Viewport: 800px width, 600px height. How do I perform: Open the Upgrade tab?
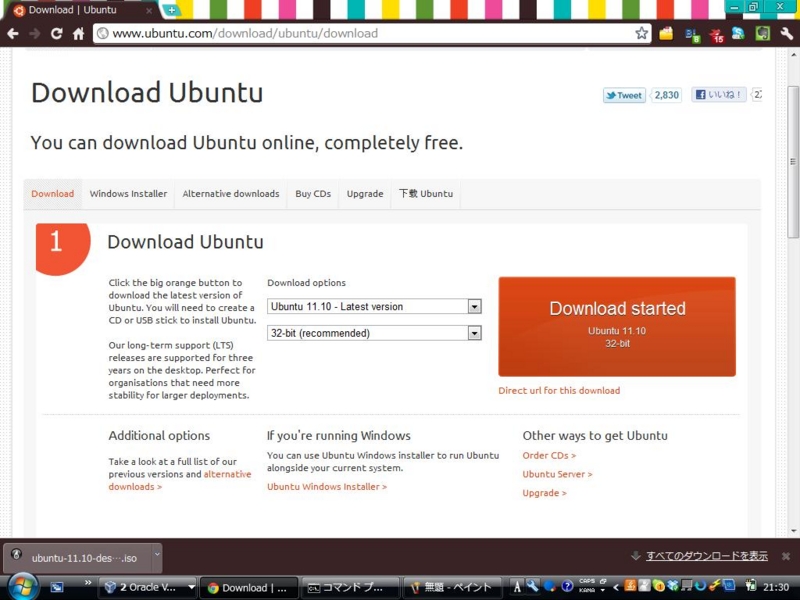point(365,194)
